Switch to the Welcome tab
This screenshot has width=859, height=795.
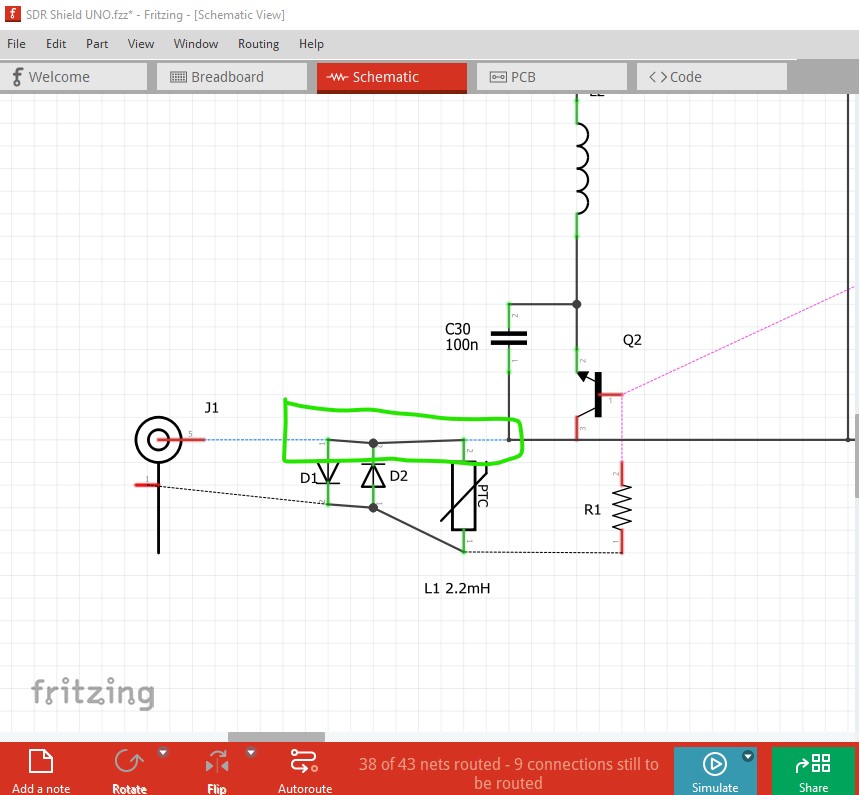74,77
